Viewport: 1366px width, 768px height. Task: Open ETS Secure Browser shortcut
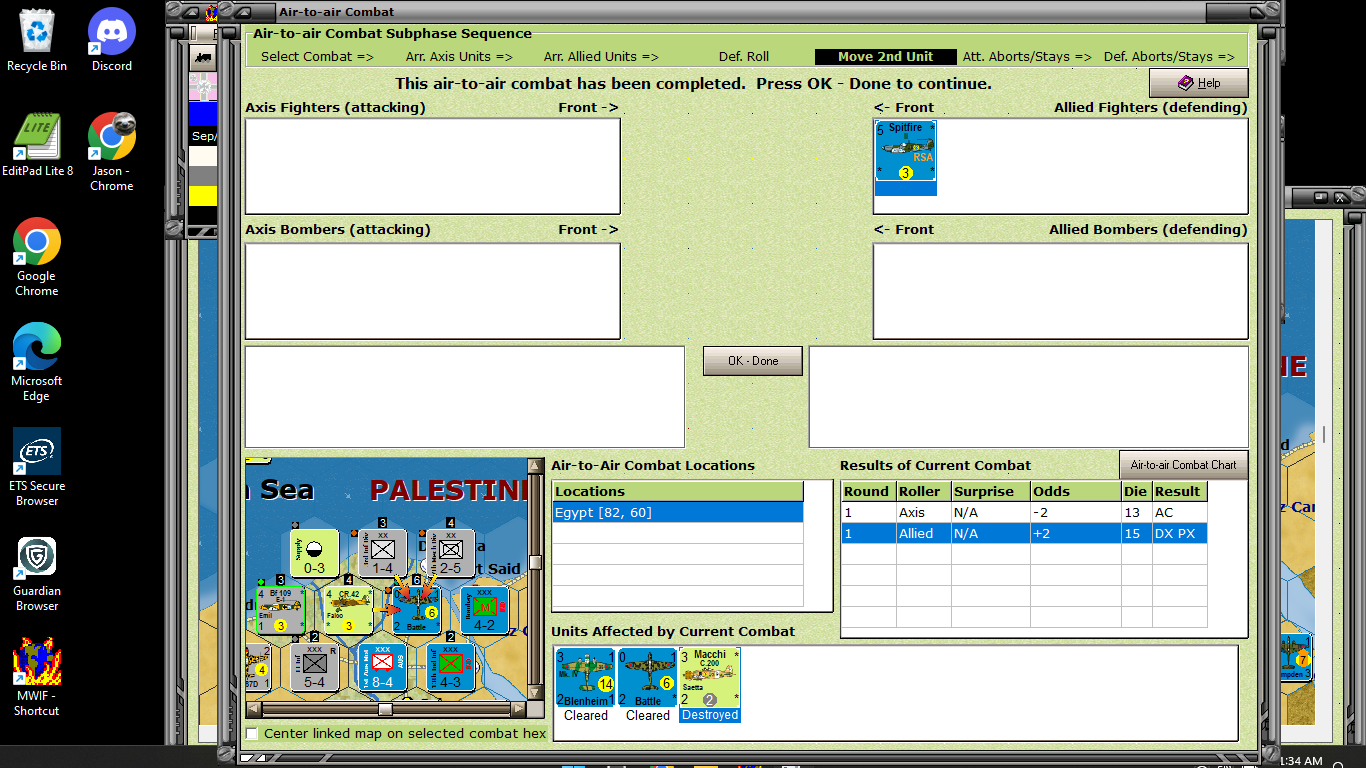pos(37,467)
